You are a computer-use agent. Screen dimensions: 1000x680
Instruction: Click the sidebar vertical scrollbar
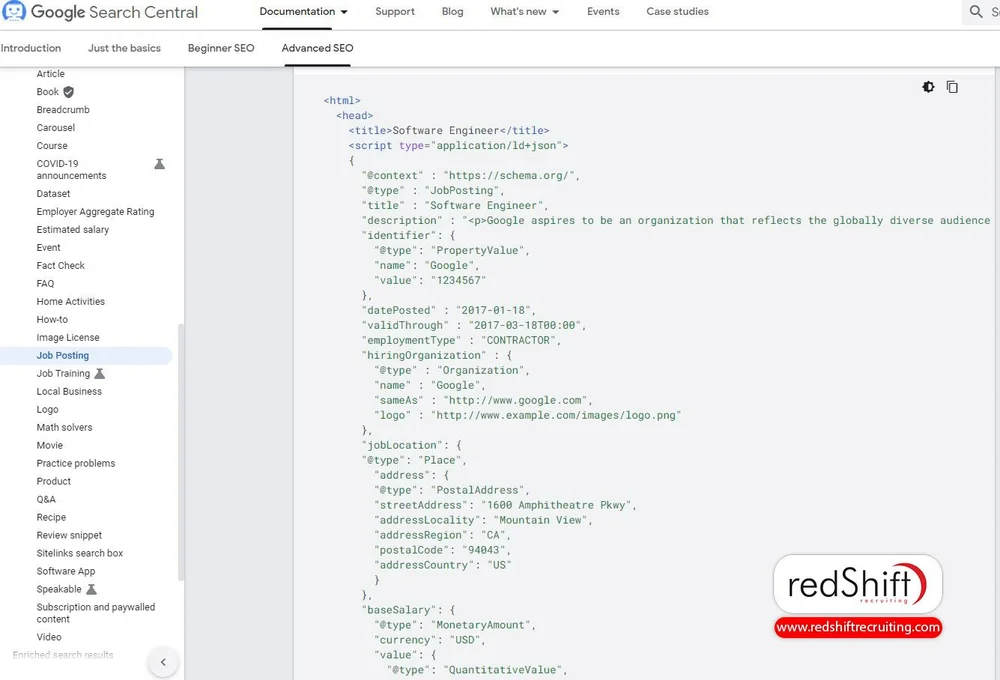180,452
